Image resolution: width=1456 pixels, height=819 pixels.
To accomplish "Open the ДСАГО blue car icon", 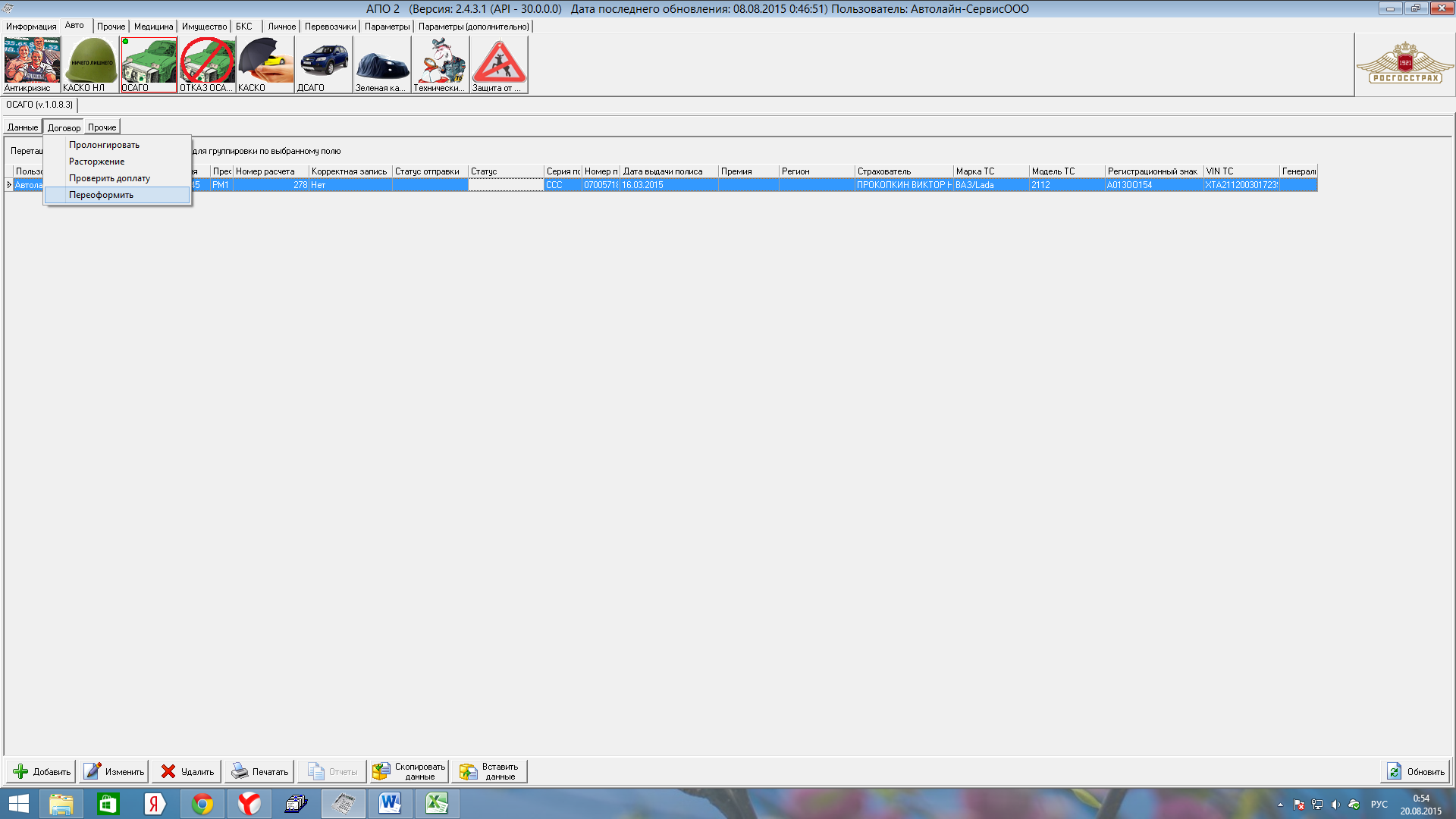I will coord(324,64).
